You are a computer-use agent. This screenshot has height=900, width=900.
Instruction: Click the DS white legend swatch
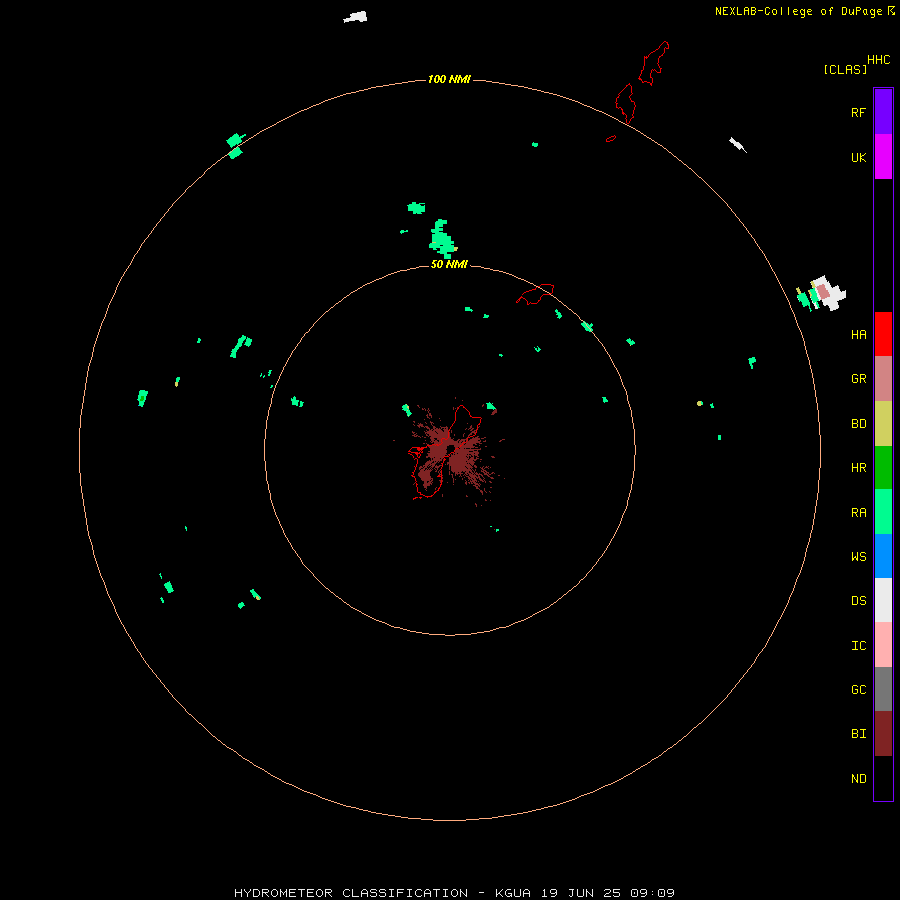tap(883, 600)
